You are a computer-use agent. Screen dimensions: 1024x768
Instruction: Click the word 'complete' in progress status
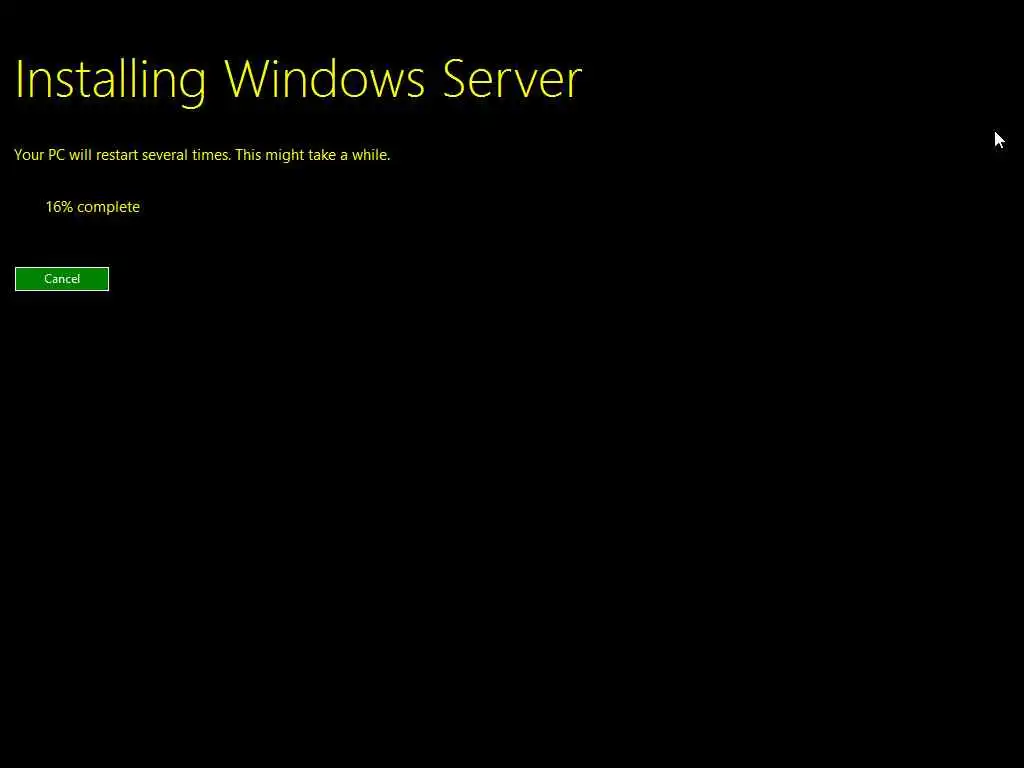[x=108, y=208]
